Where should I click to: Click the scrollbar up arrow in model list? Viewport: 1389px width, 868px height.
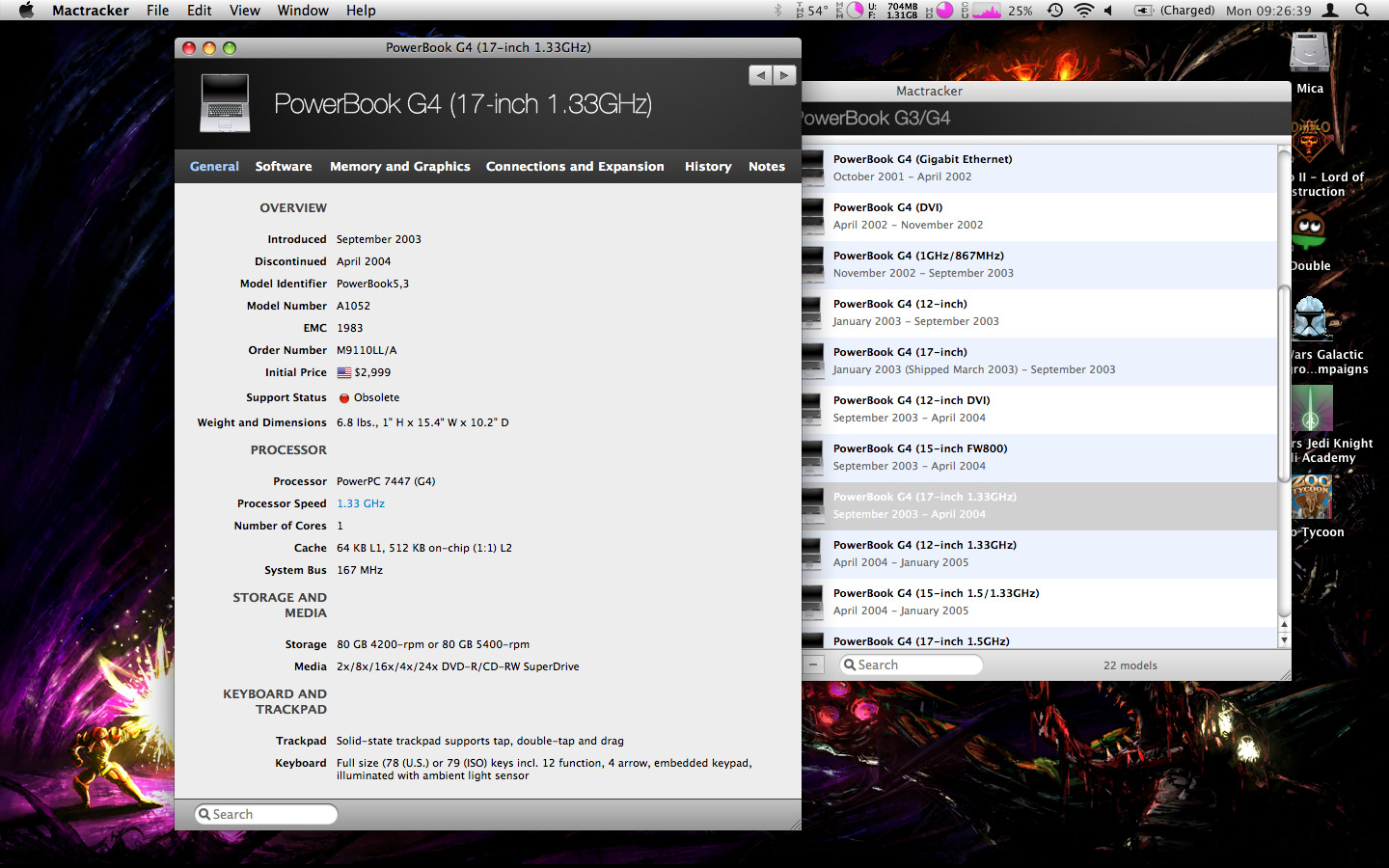1284,625
